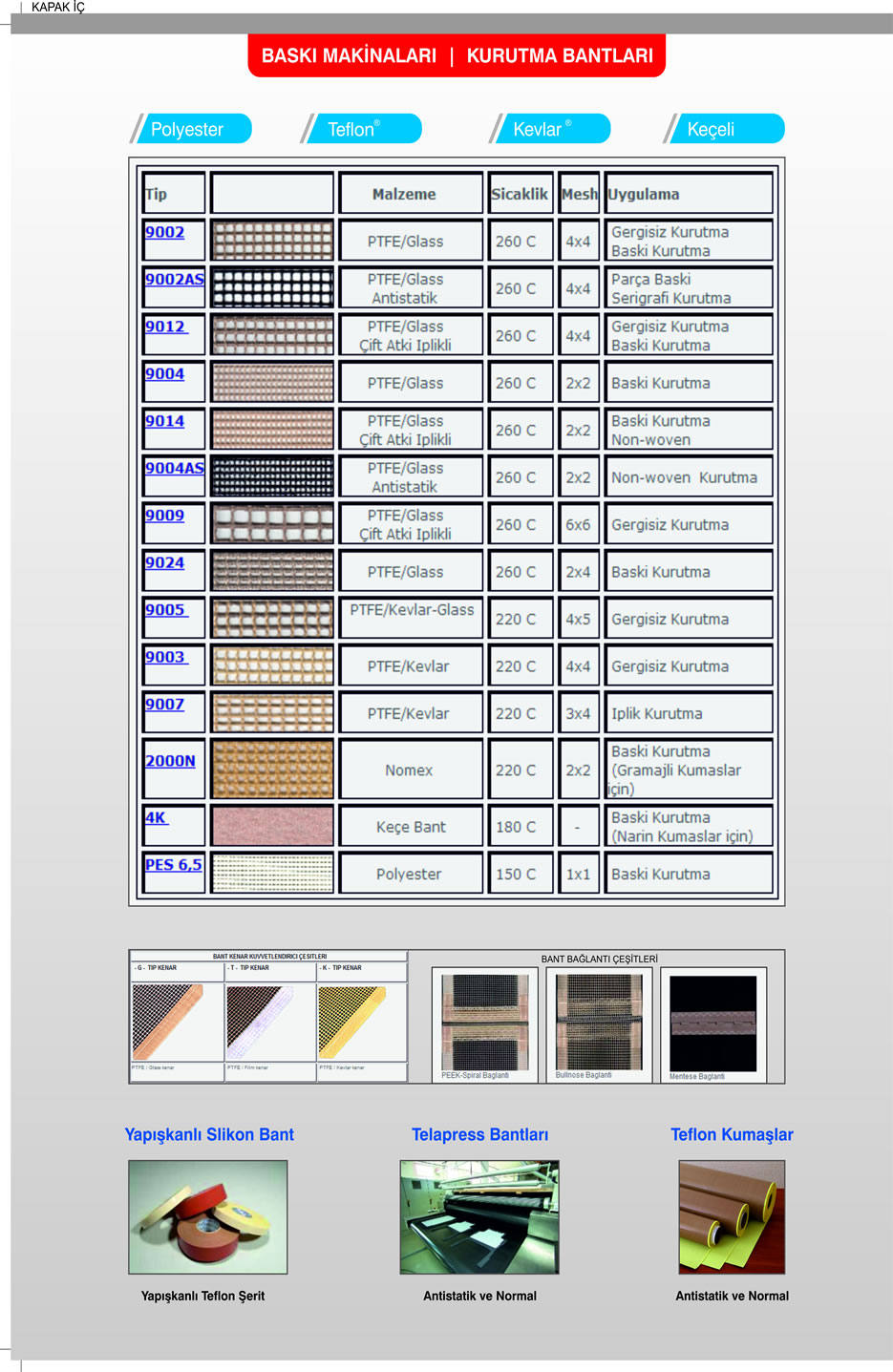Select the Keçe Bant material cell
Viewport: 893px width, 1372px height.
tap(412, 826)
